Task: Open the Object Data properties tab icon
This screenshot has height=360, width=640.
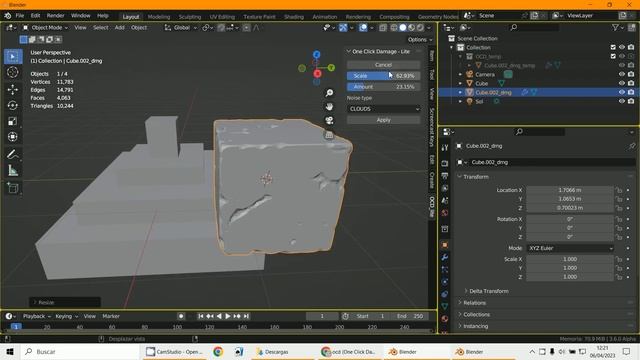Action: (445, 306)
